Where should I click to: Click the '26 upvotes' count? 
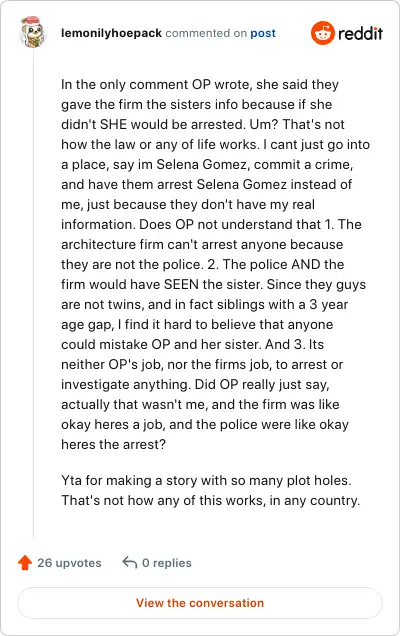[x=69, y=563]
